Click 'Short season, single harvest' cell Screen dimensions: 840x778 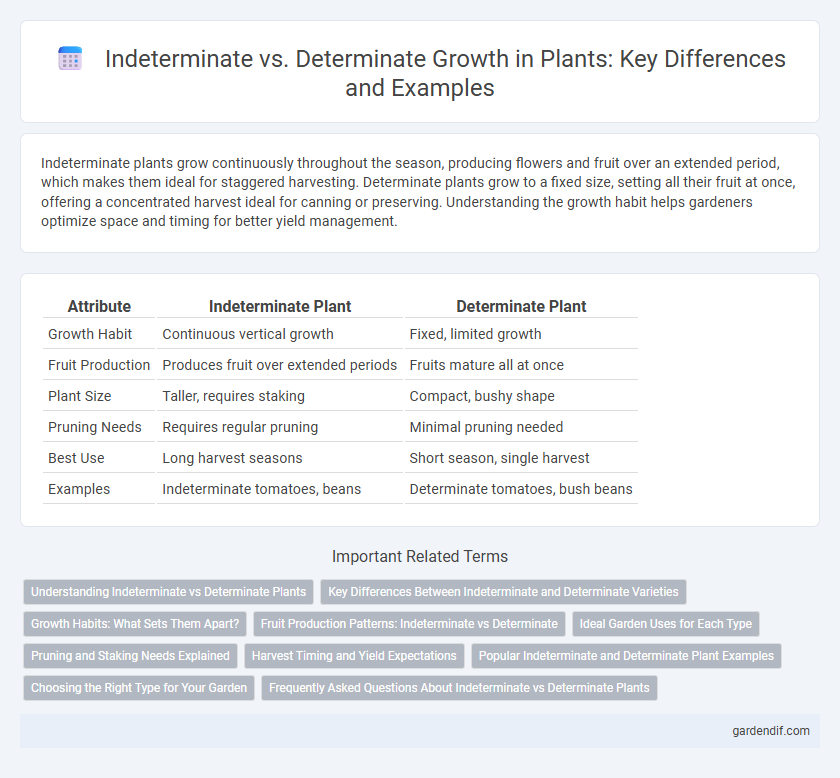(521, 458)
